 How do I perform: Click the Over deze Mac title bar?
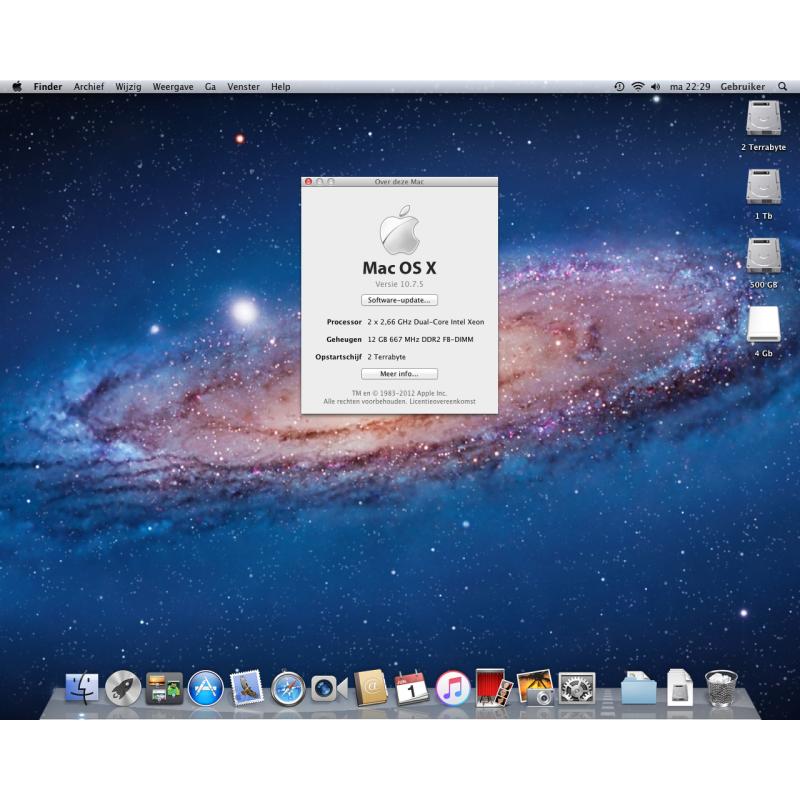click(x=399, y=182)
